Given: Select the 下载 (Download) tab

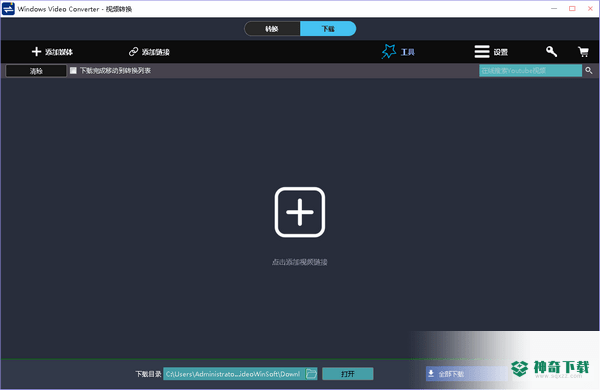Looking at the screenshot, I should 328,29.
